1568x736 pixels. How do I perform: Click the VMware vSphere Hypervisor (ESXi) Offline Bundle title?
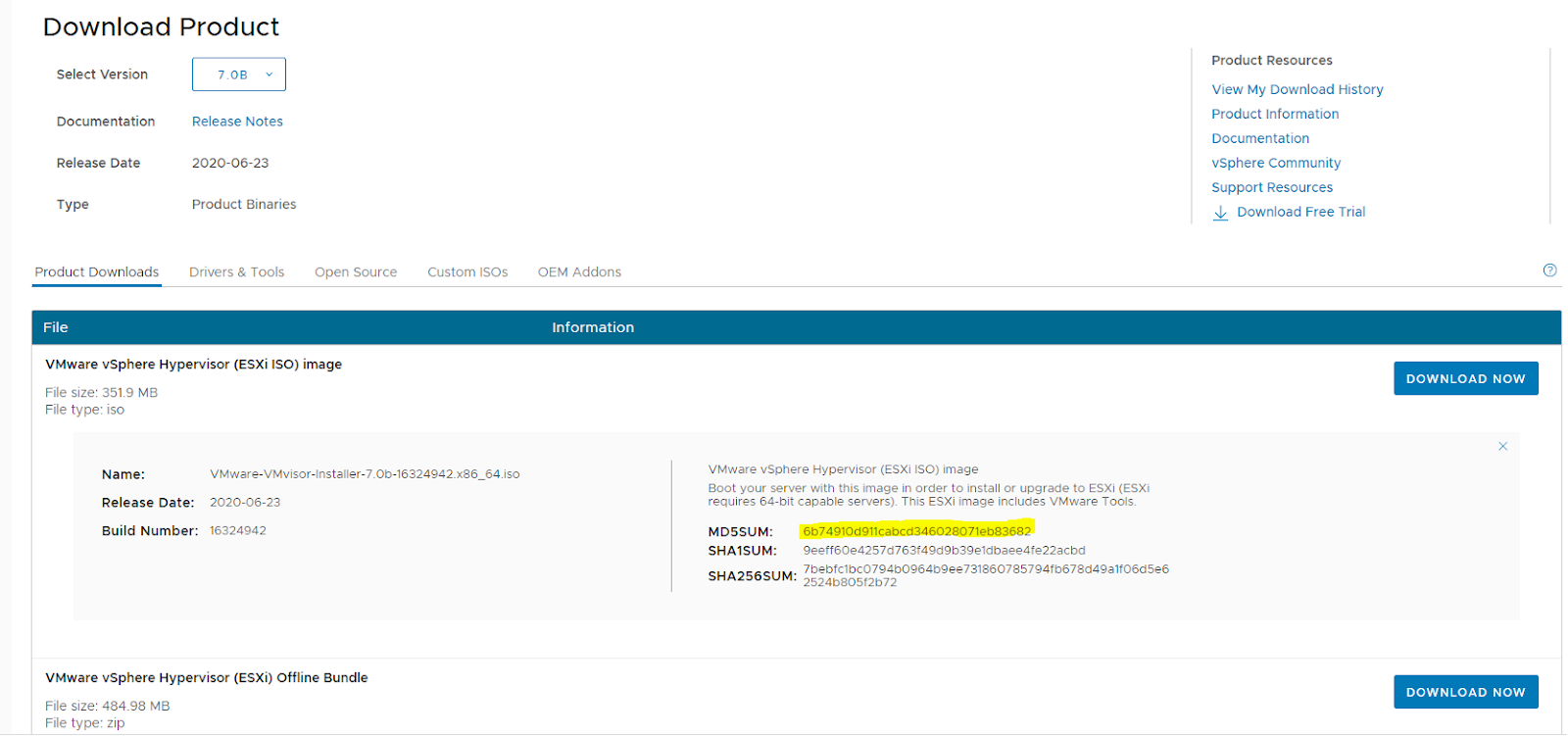click(207, 678)
